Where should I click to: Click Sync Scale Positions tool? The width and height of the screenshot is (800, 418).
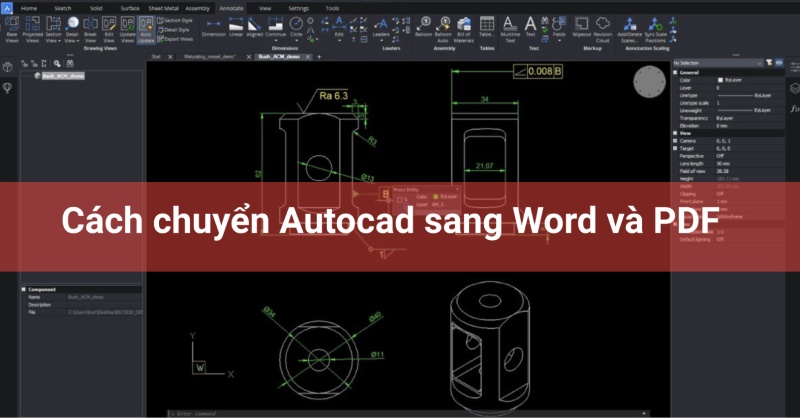pyautogui.click(x=656, y=30)
